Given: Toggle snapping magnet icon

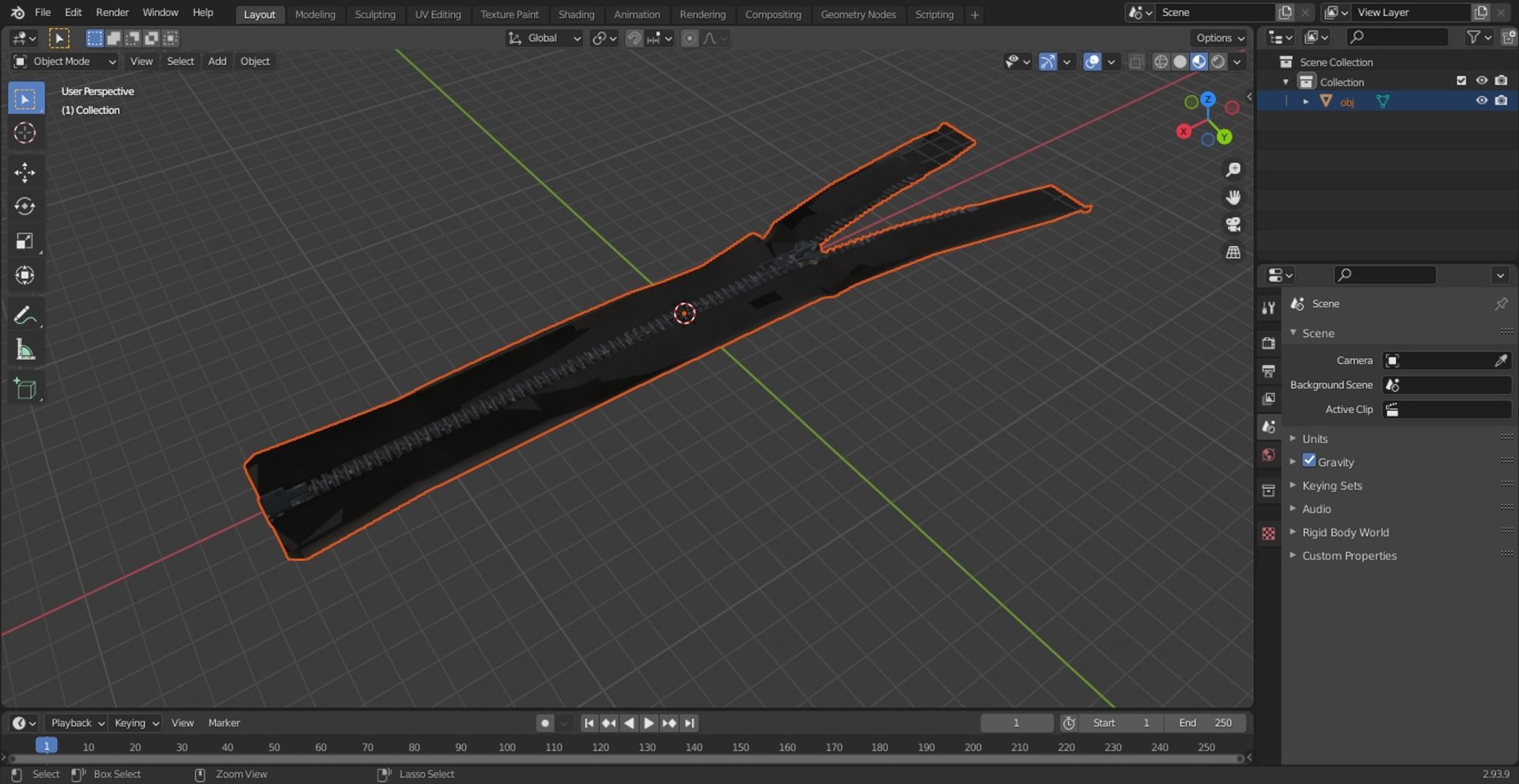Looking at the screenshot, I should click(634, 38).
